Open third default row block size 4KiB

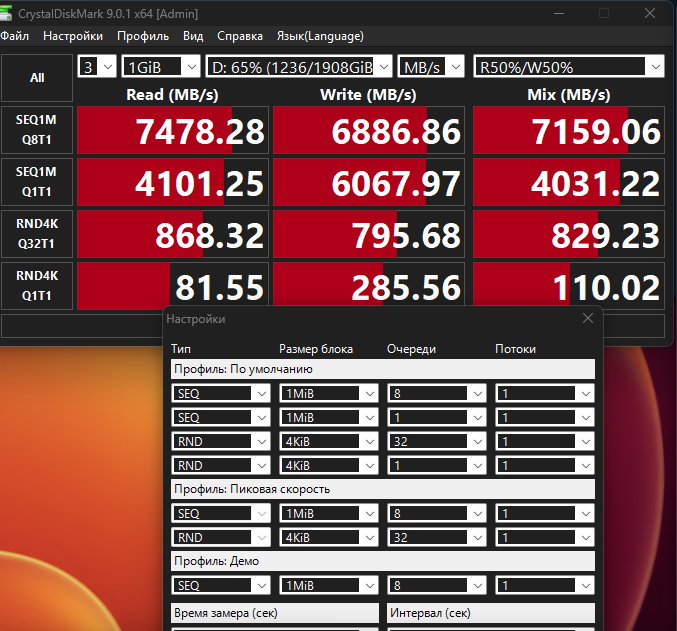pyautogui.click(x=329, y=441)
